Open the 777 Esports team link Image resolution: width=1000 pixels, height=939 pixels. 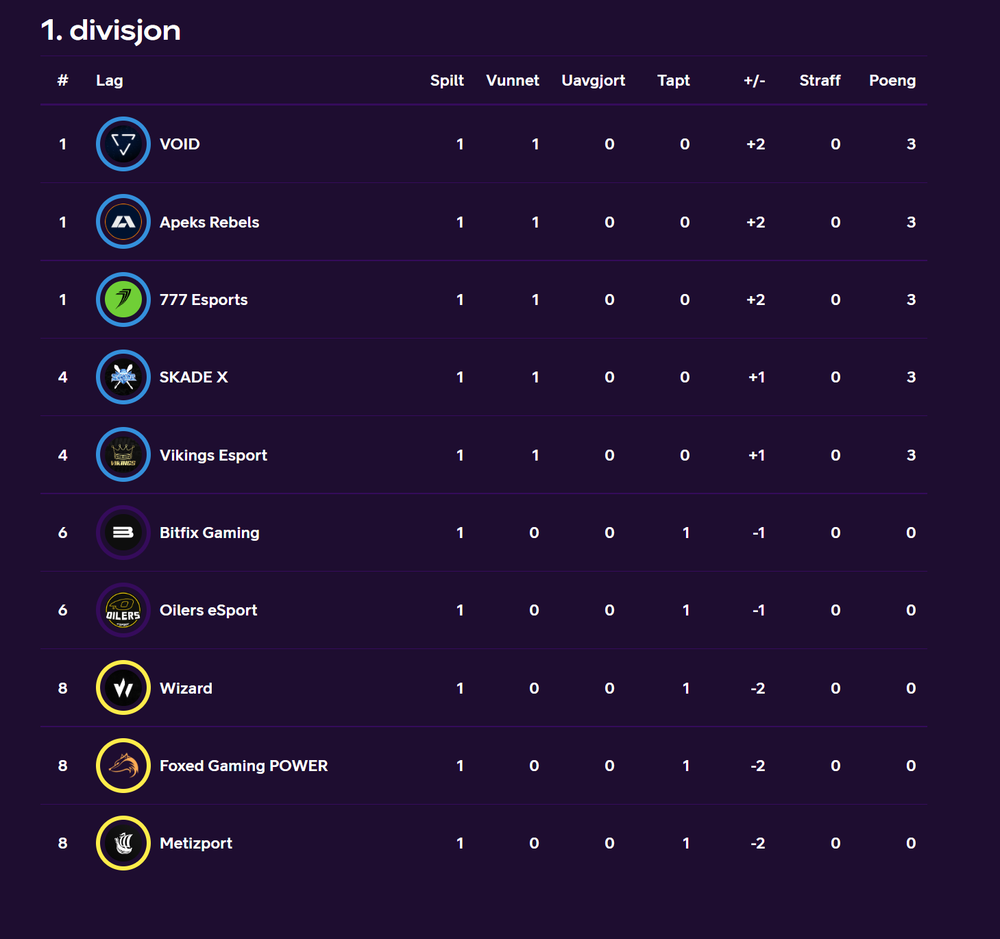click(x=203, y=300)
